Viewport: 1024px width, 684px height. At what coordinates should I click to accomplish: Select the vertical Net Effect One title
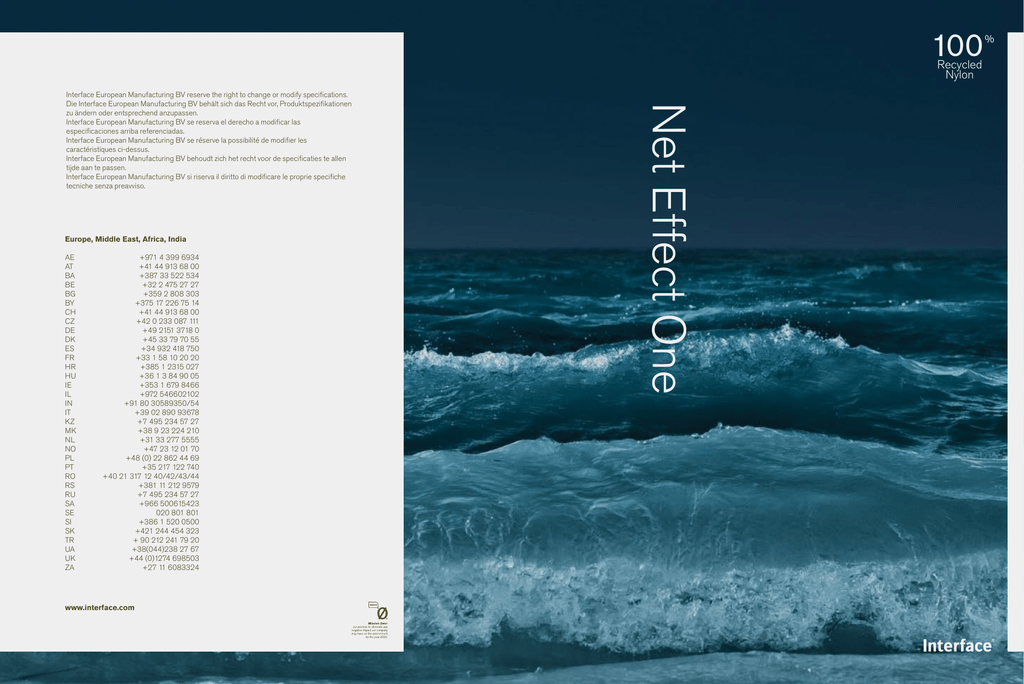669,249
